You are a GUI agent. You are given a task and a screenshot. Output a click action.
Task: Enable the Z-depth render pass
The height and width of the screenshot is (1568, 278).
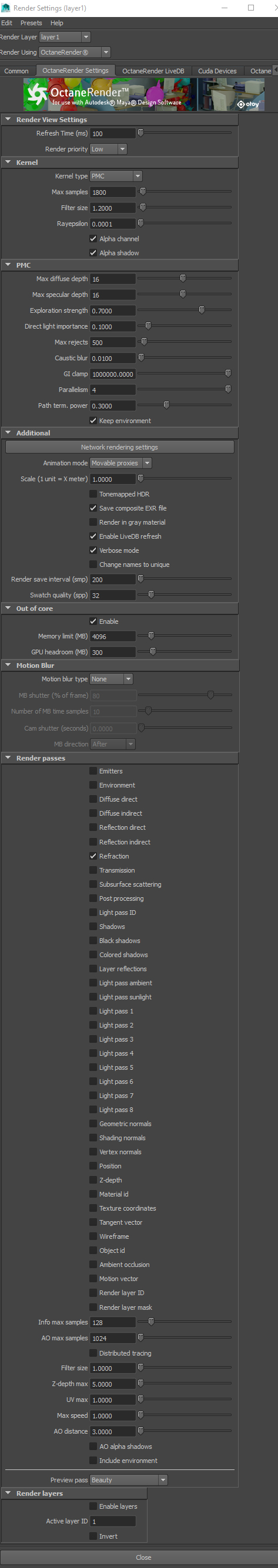[x=93, y=1180]
